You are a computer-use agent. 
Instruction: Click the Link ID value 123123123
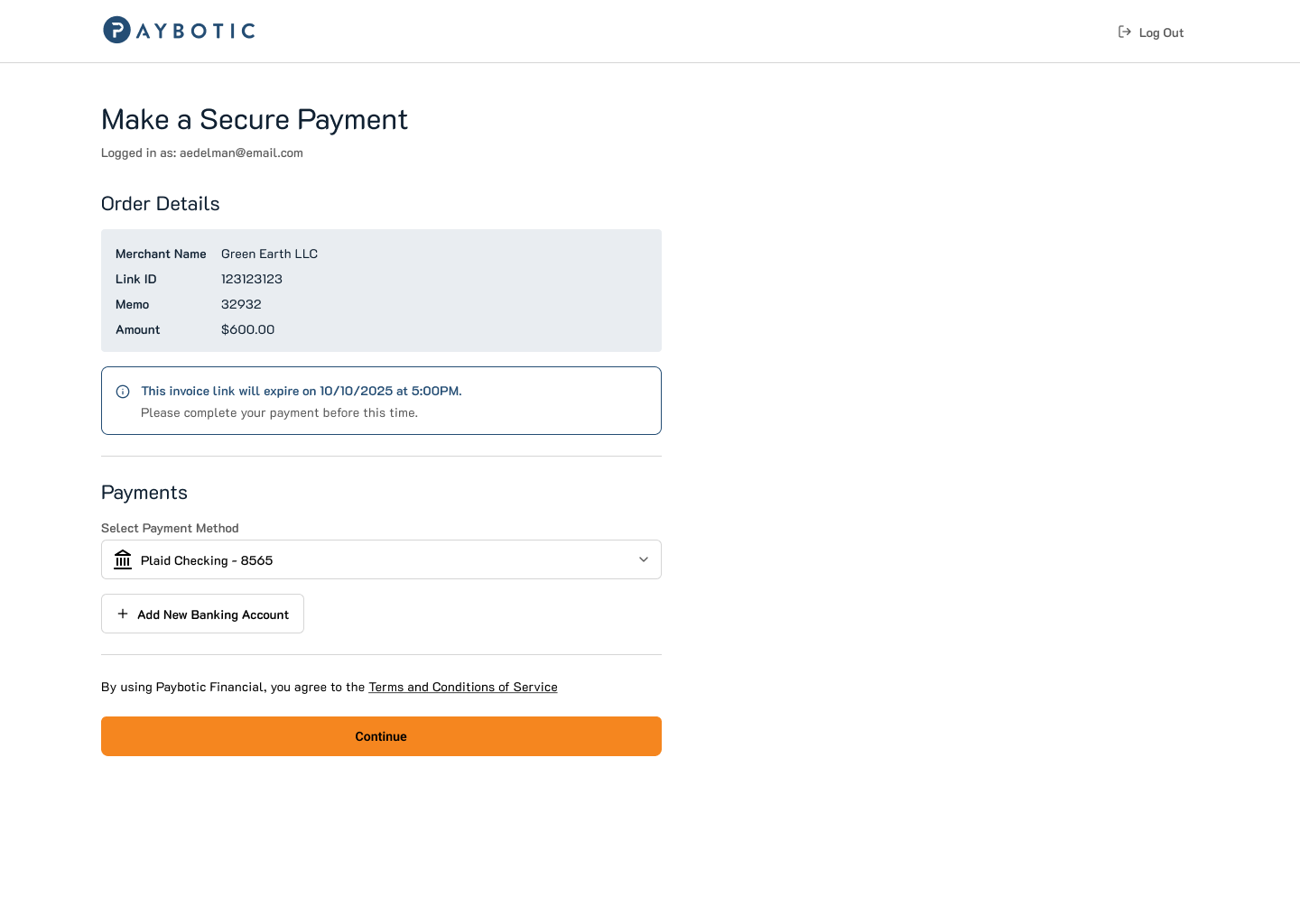252,279
